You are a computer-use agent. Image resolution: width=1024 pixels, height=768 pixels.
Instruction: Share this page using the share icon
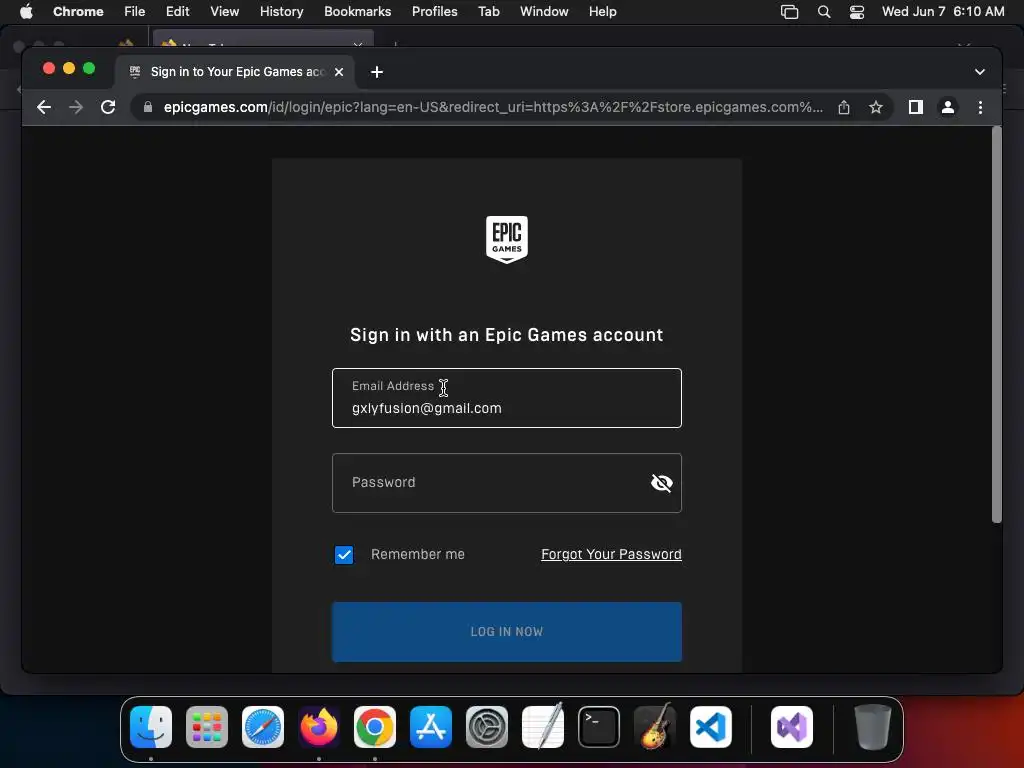[x=844, y=107]
